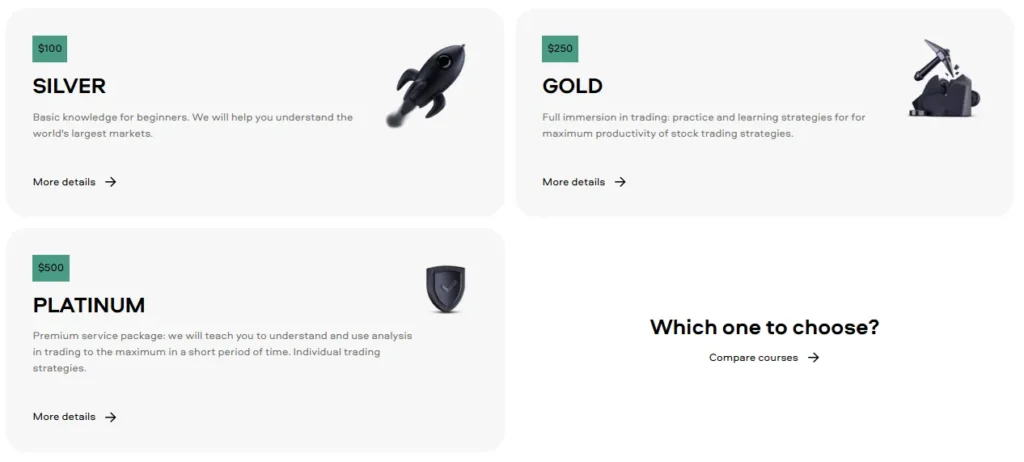Click the pickaxe icon on Gold card

point(943,79)
